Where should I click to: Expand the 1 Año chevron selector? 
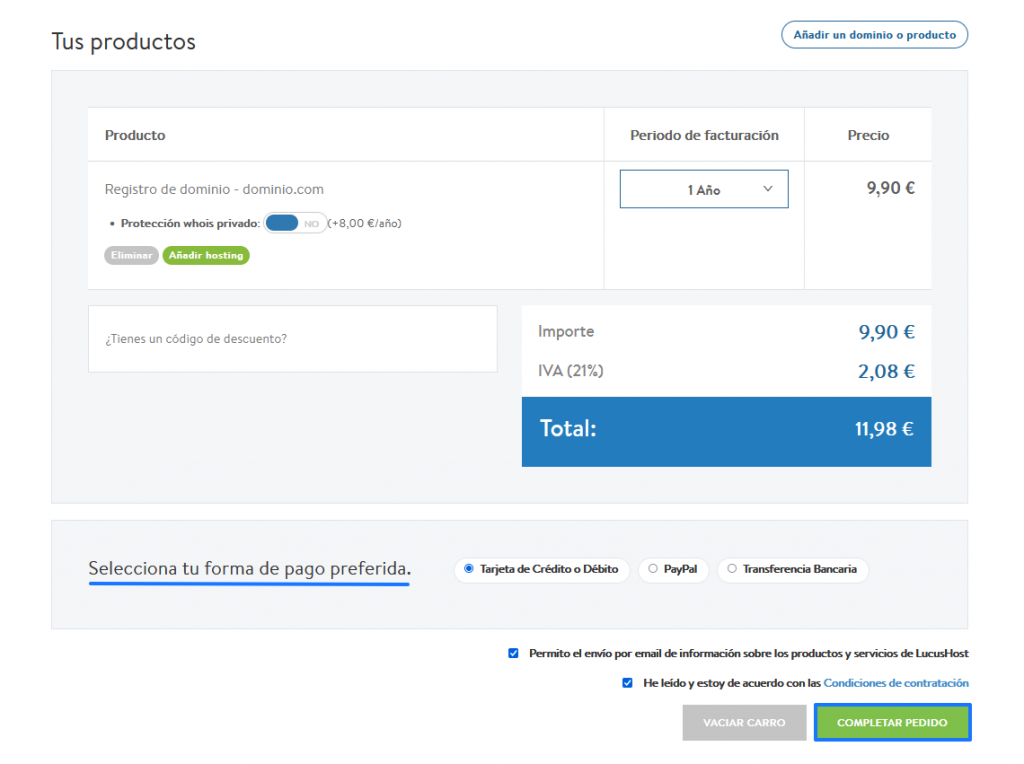pos(768,188)
